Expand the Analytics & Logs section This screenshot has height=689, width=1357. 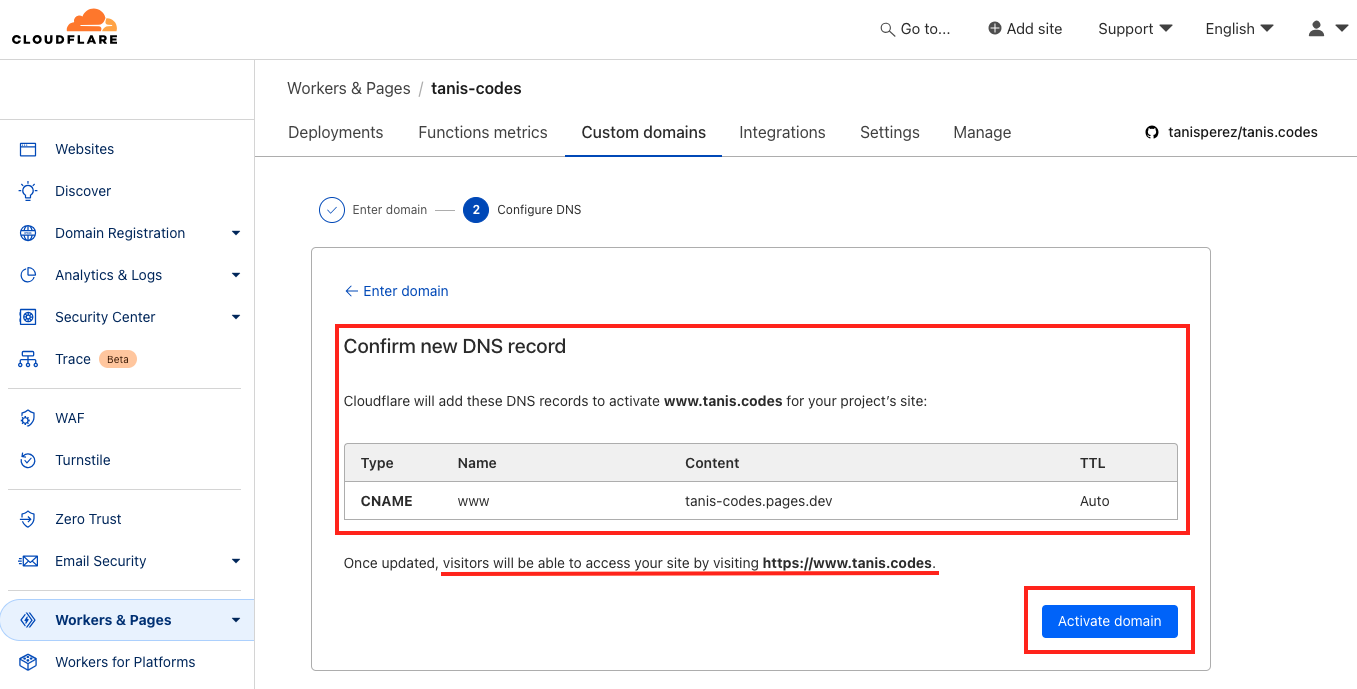[236, 275]
